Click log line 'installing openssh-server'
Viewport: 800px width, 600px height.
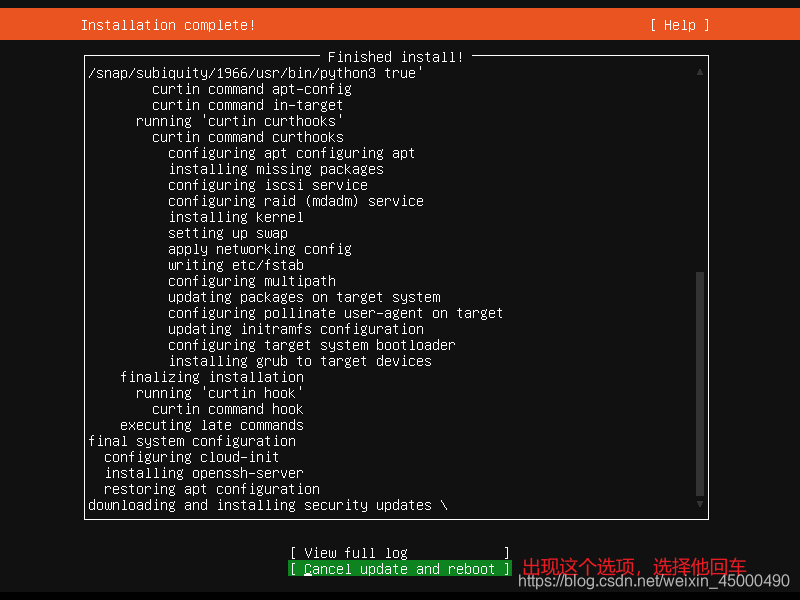(204, 473)
